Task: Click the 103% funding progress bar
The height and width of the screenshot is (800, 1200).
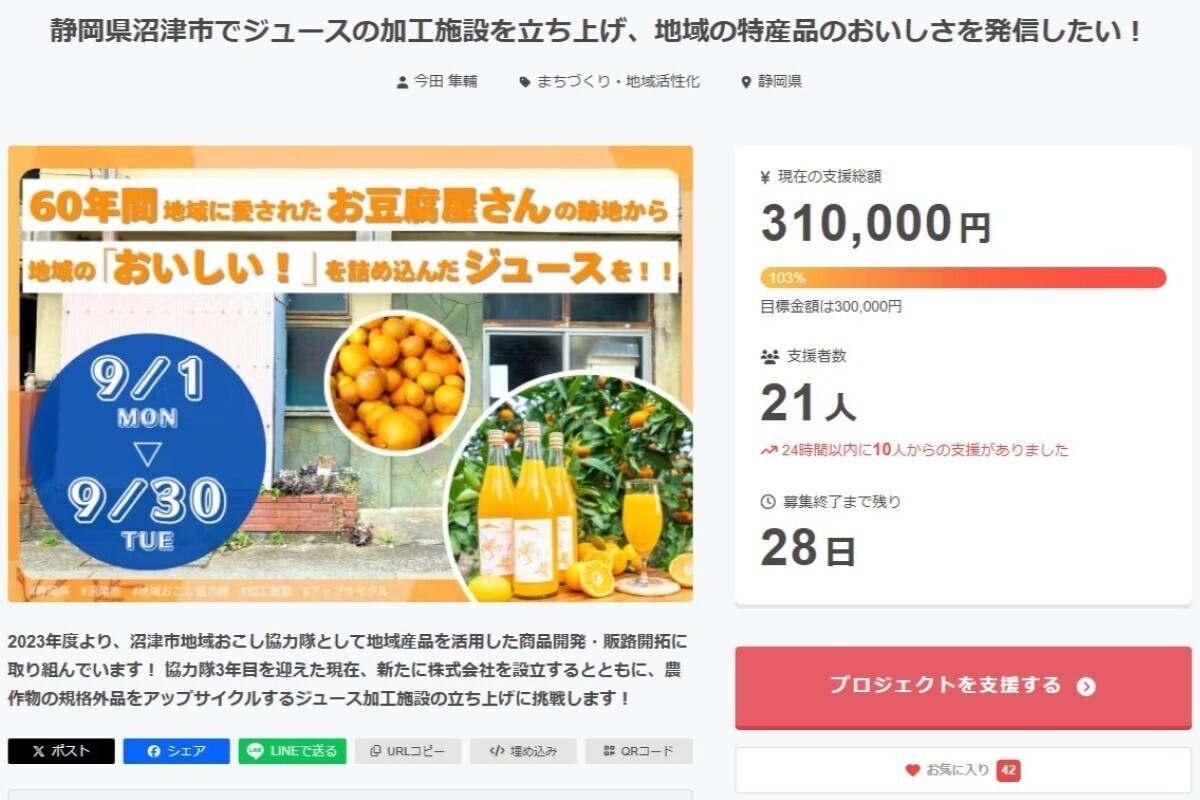Action: point(963,277)
